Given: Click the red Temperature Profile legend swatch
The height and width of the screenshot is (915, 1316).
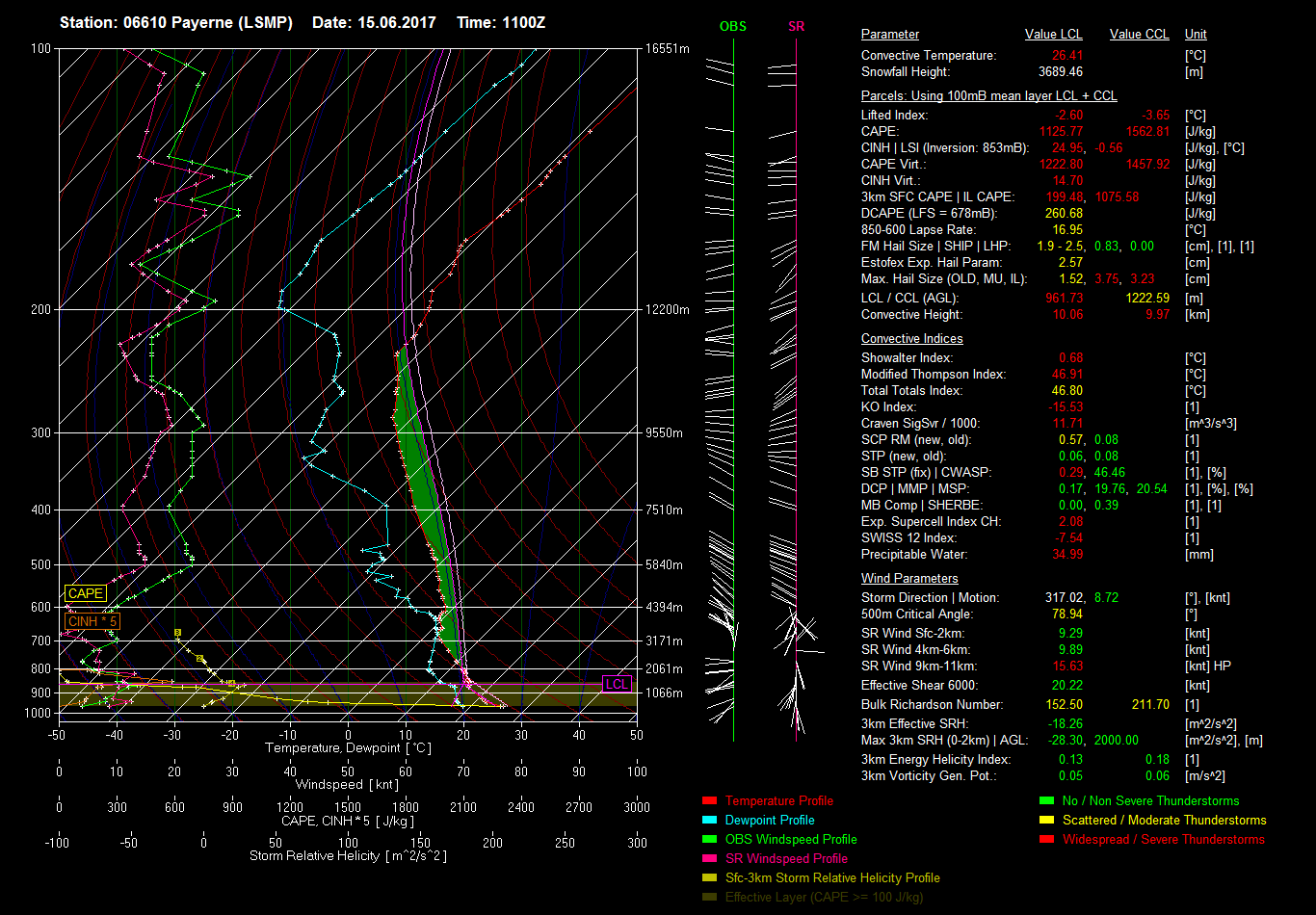Looking at the screenshot, I should (709, 801).
